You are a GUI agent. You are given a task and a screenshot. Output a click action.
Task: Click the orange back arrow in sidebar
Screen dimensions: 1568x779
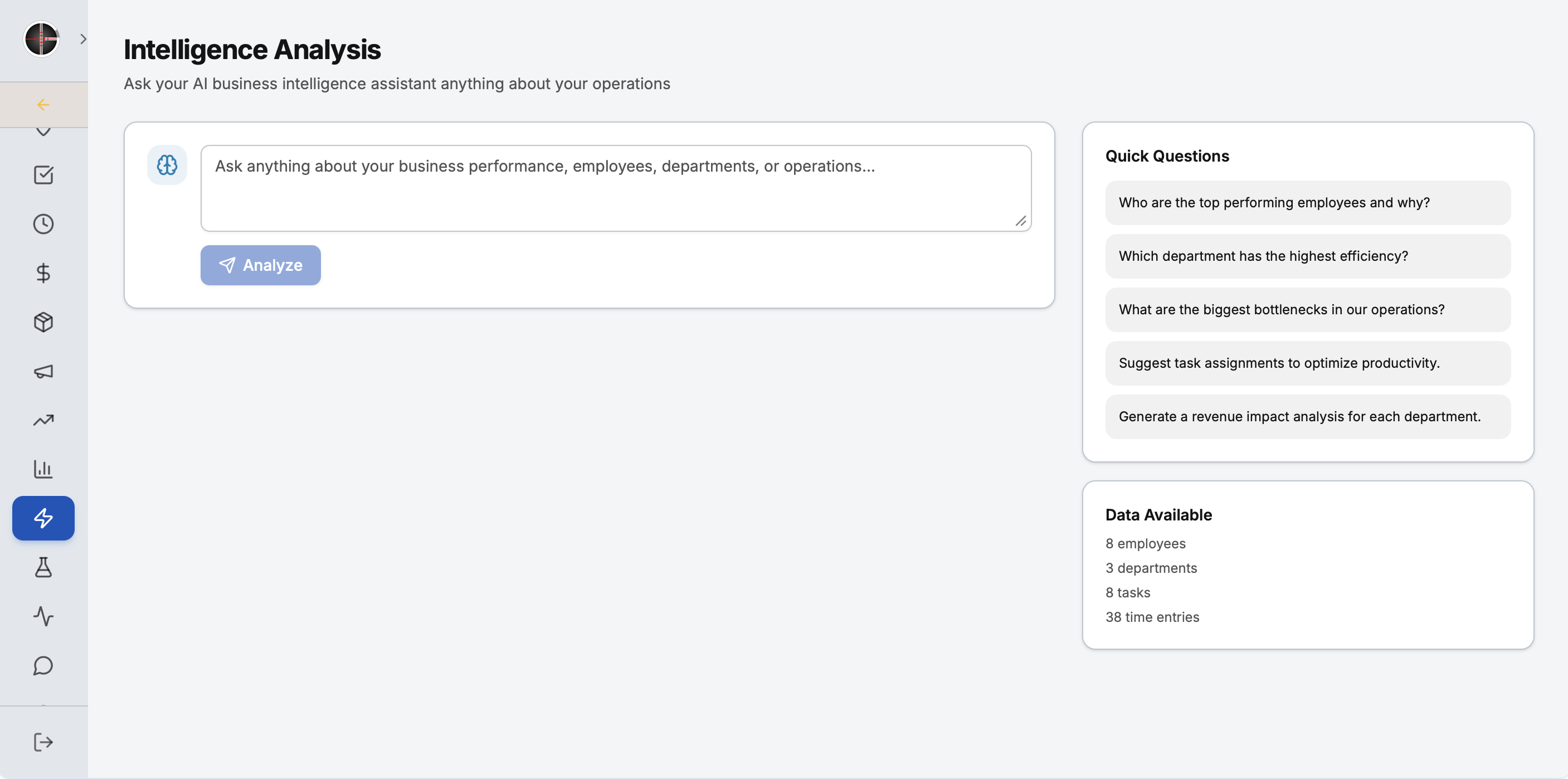point(43,105)
